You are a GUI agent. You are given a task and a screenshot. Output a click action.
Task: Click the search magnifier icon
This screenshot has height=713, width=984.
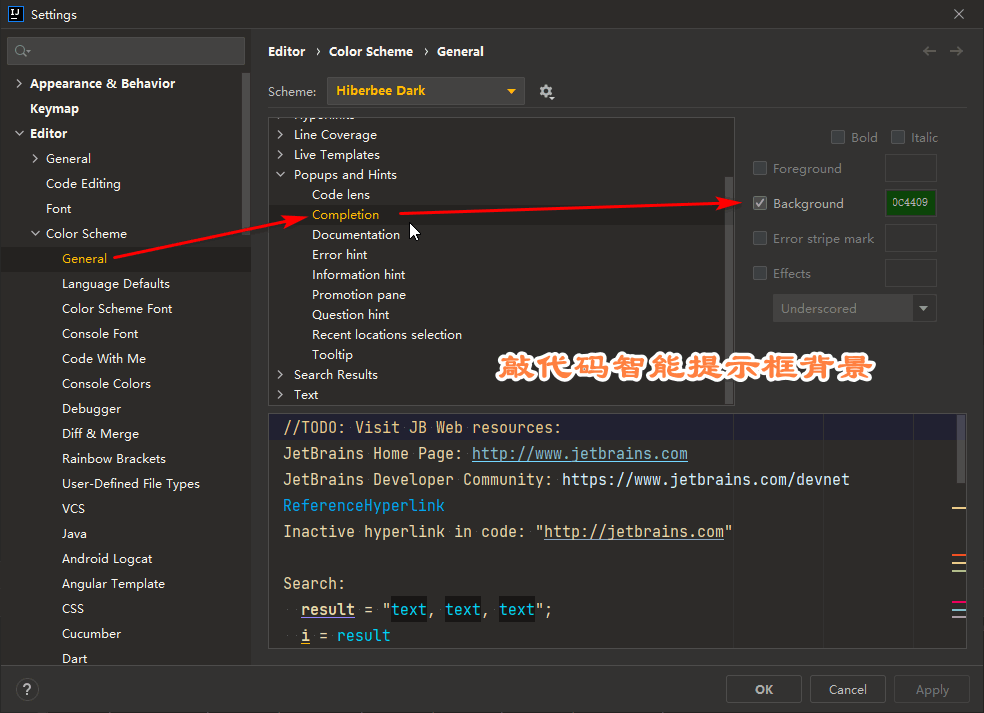click(x=22, y=51)
